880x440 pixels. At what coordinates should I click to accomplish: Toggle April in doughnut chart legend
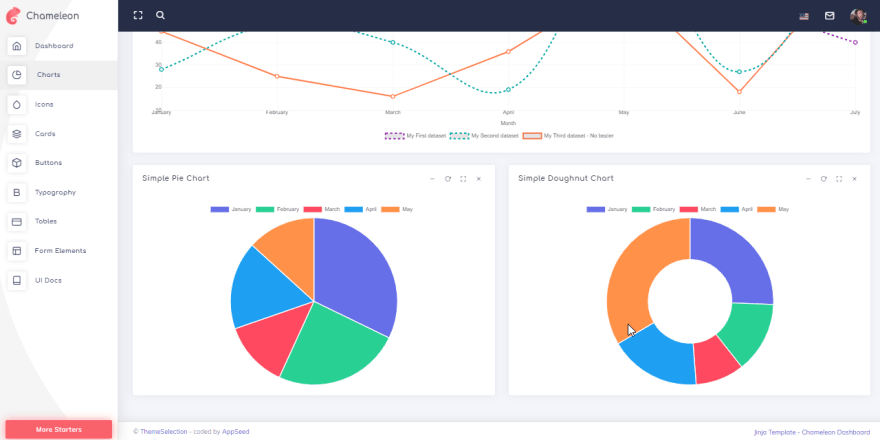pos(737,209)
